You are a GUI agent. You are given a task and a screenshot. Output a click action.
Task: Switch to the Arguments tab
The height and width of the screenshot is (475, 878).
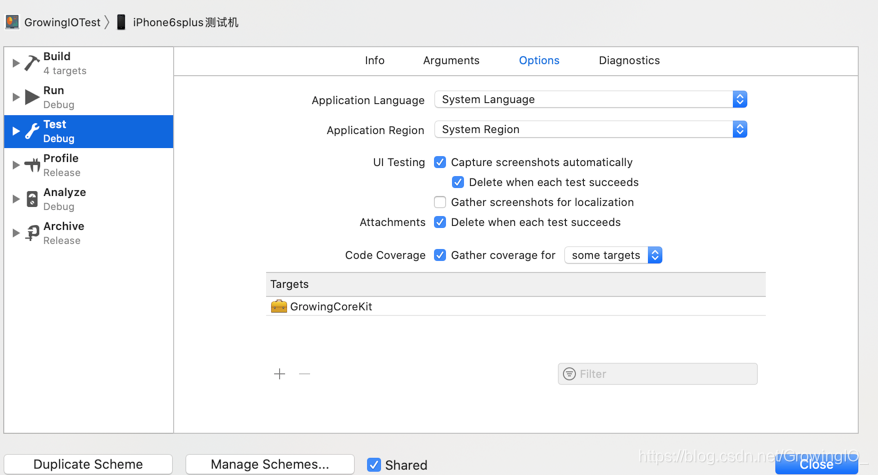(451, 60)
